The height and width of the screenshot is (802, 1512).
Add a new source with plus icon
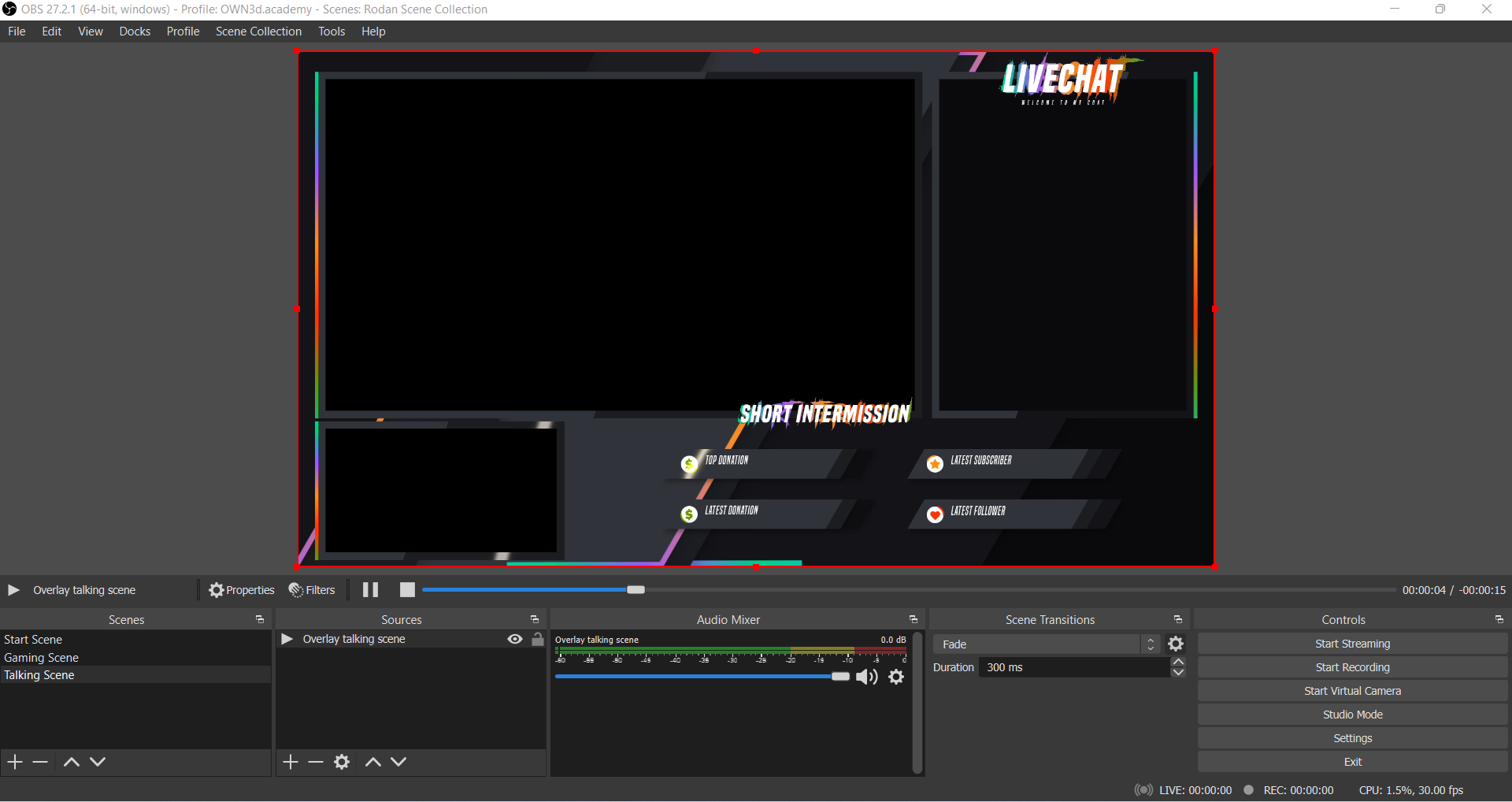(291, 762)
